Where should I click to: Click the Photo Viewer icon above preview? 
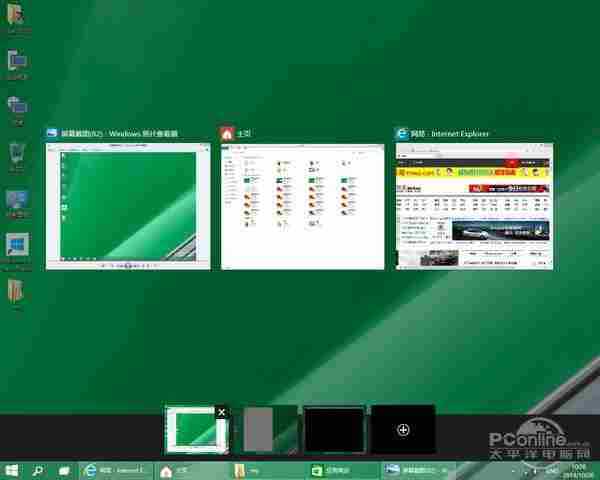[x=53, y=133]
